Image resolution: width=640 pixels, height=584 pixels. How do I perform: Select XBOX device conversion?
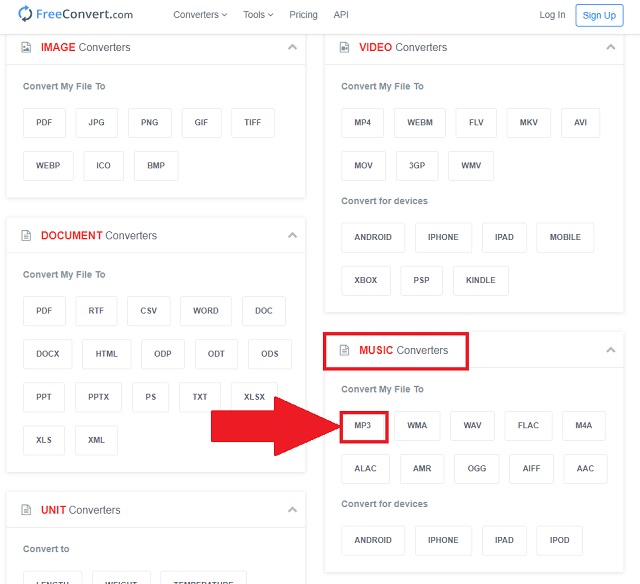click(366, 281)
